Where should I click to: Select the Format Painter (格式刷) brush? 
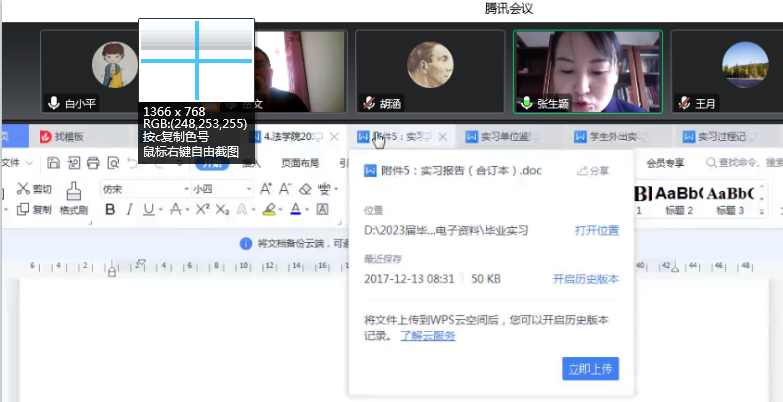point(74,198)
